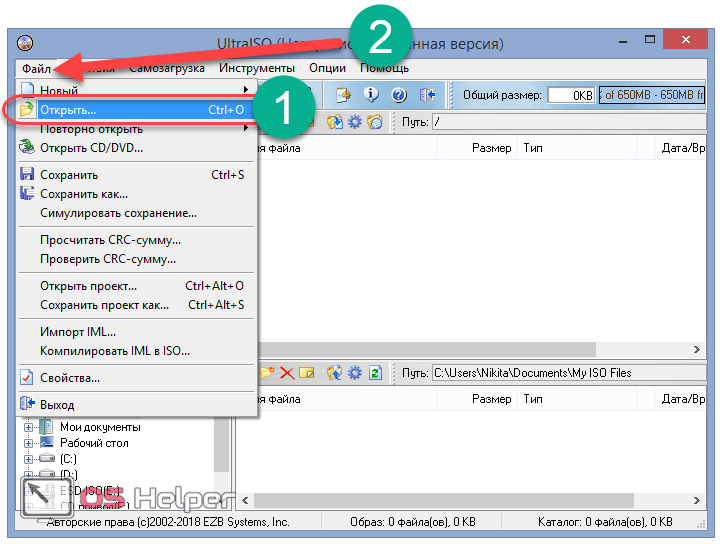Click the Выход door icon in menu
722x544 pixels.
27,404
